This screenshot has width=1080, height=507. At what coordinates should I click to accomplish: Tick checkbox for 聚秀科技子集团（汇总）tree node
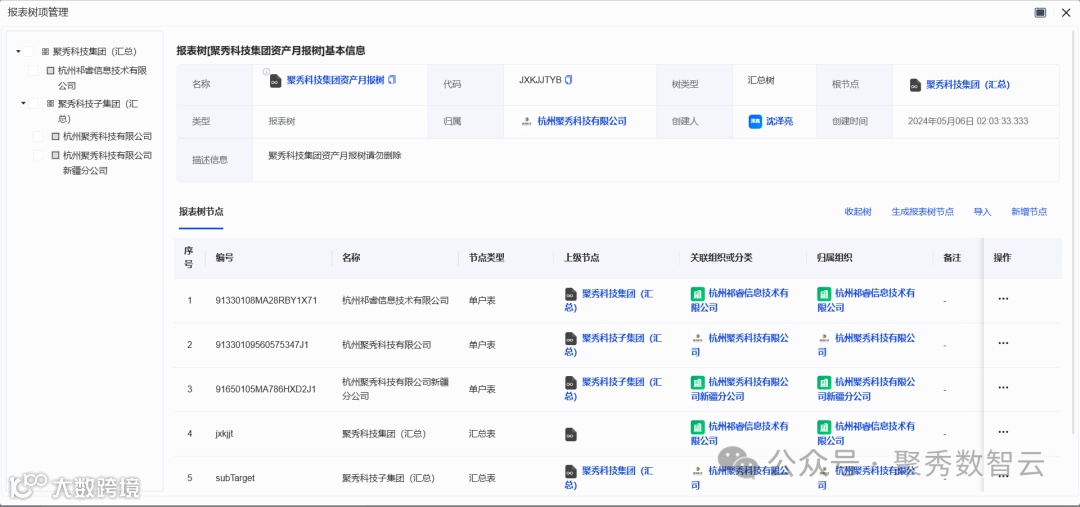point(33,104)
